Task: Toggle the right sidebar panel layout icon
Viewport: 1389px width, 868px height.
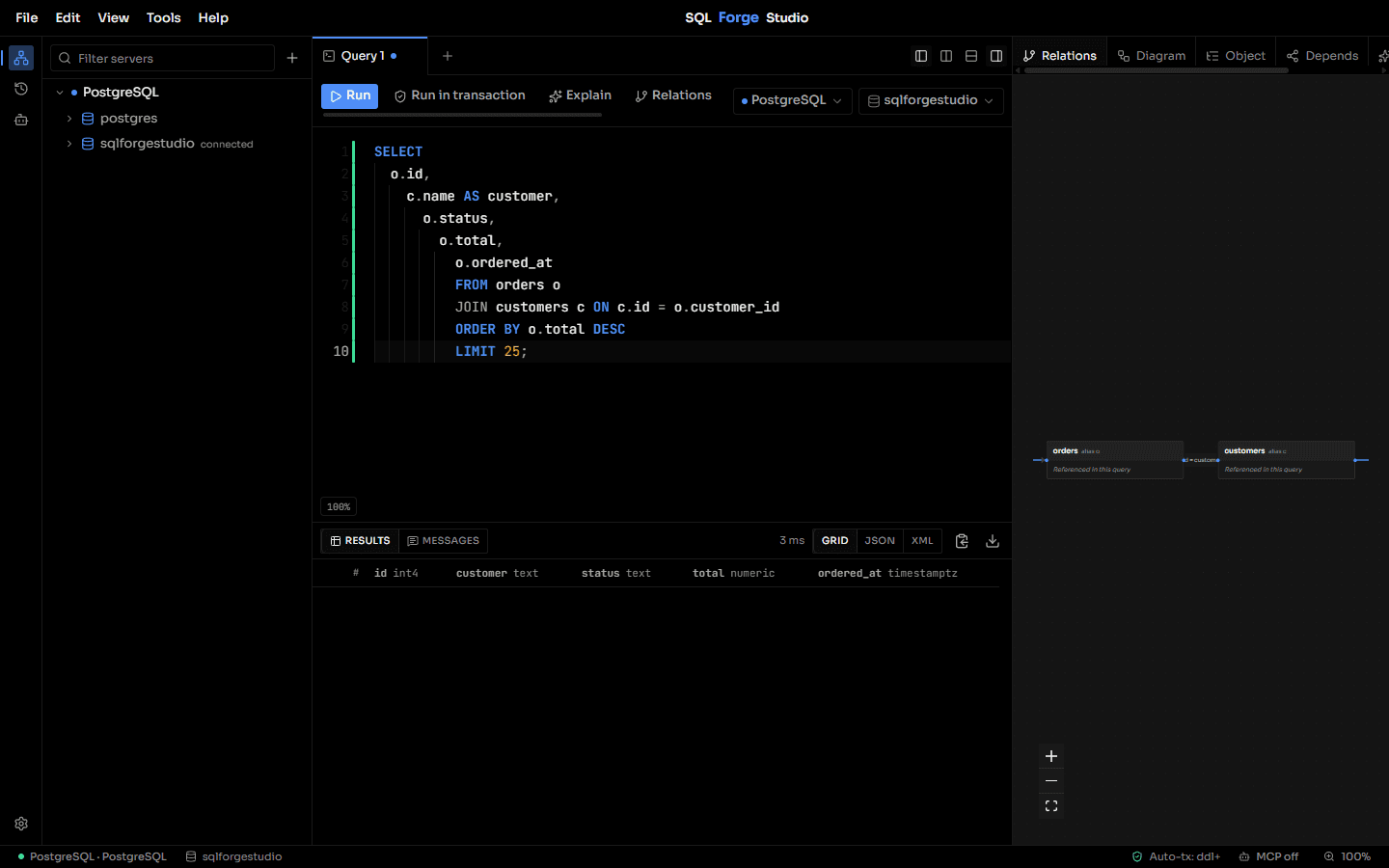Action: pos(996,56)
